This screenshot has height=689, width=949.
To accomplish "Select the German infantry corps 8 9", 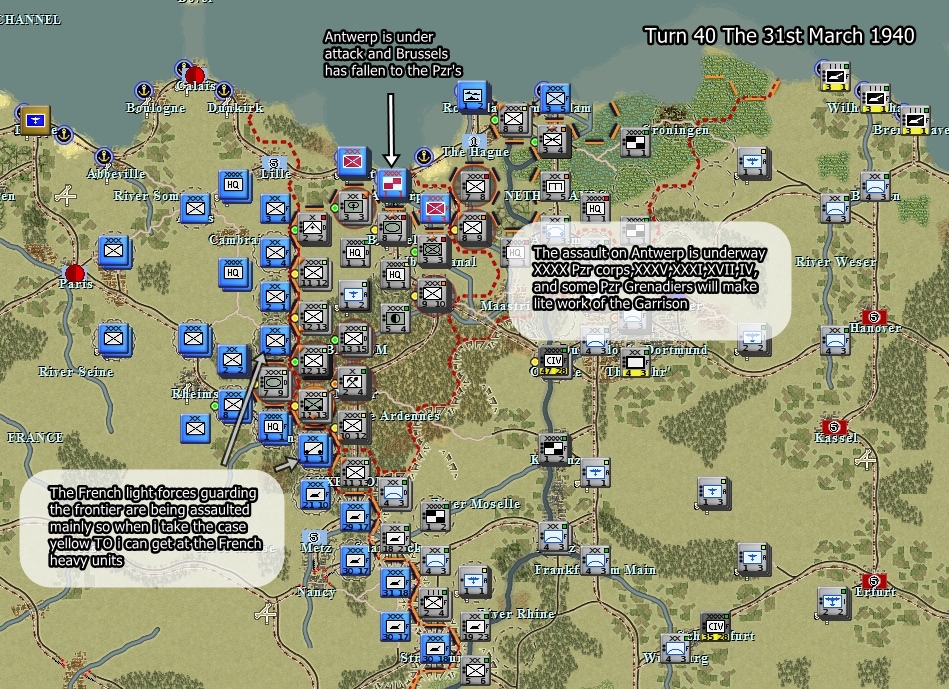I will (473, 228).
